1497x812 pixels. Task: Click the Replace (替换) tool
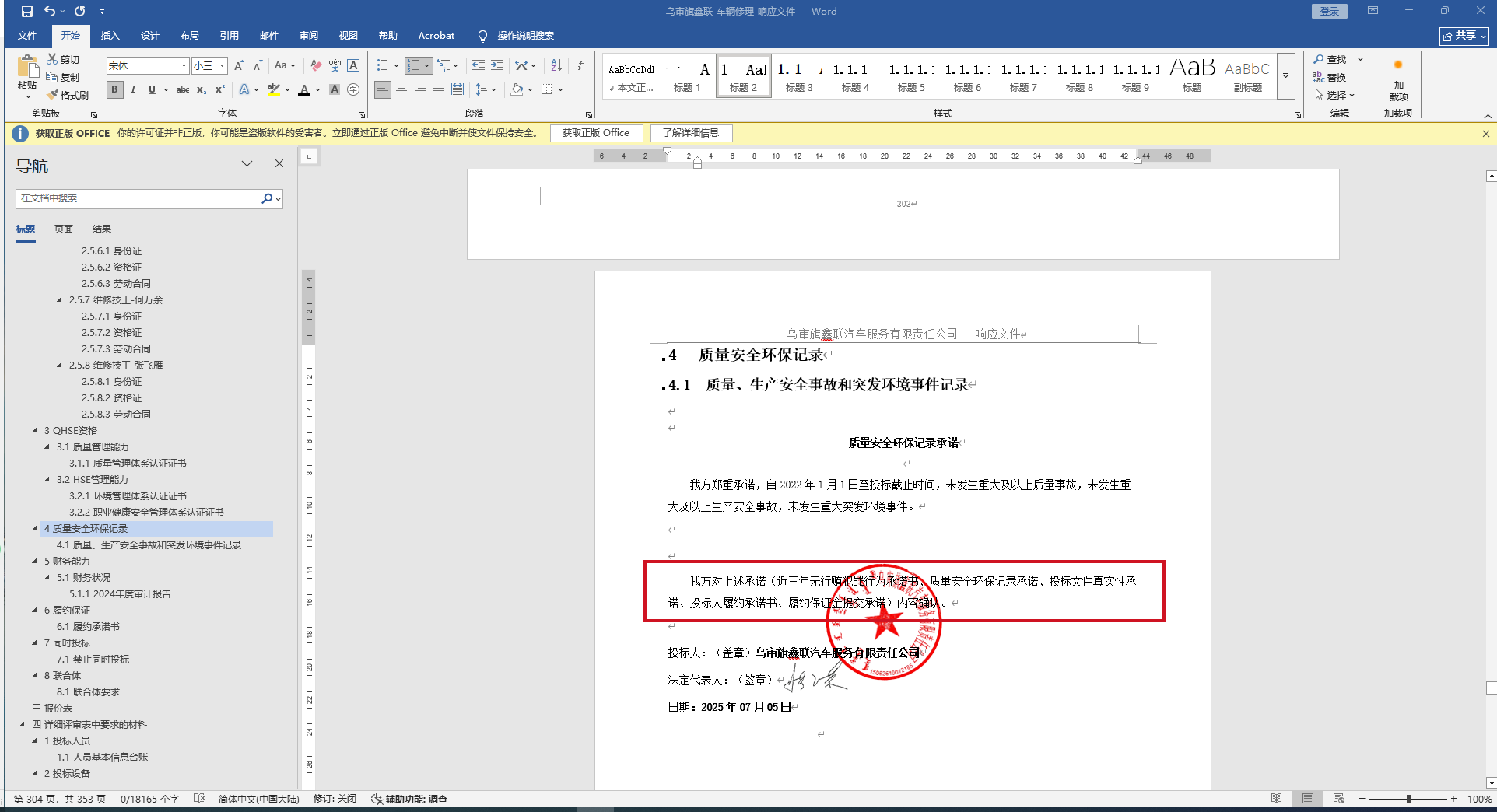(1330, 77)
